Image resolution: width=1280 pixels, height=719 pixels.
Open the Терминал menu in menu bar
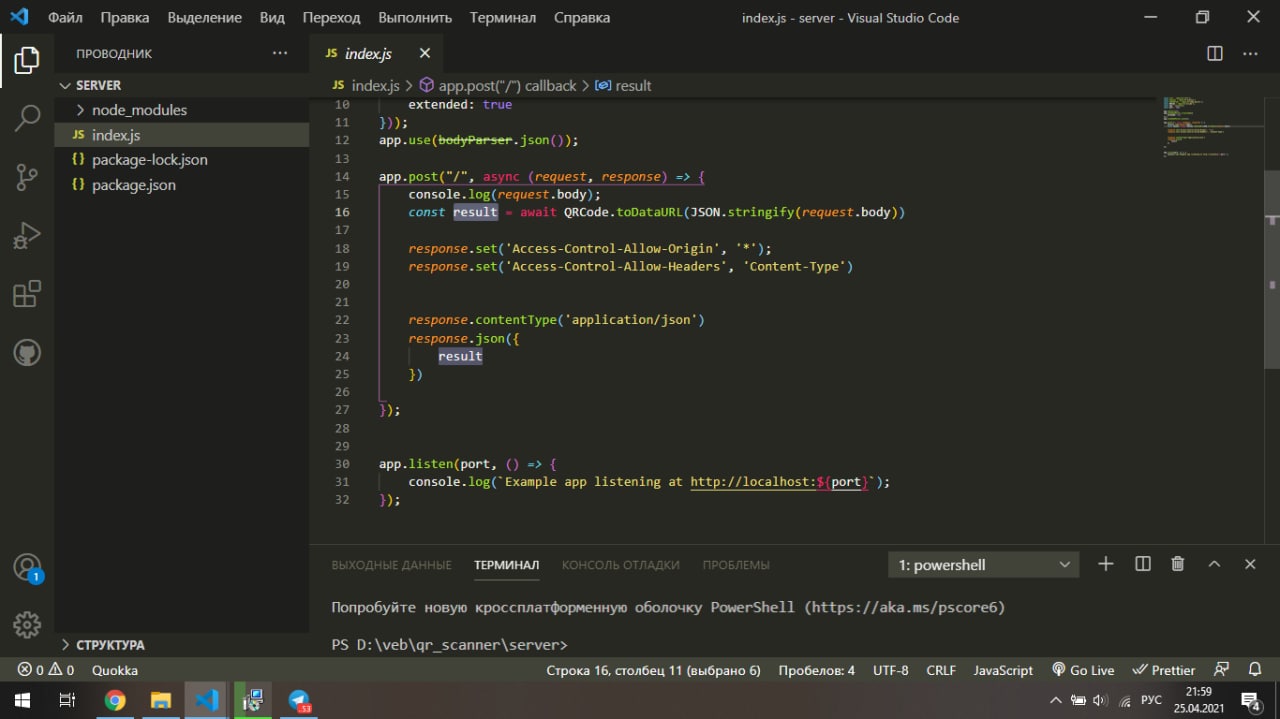[502, 18]
